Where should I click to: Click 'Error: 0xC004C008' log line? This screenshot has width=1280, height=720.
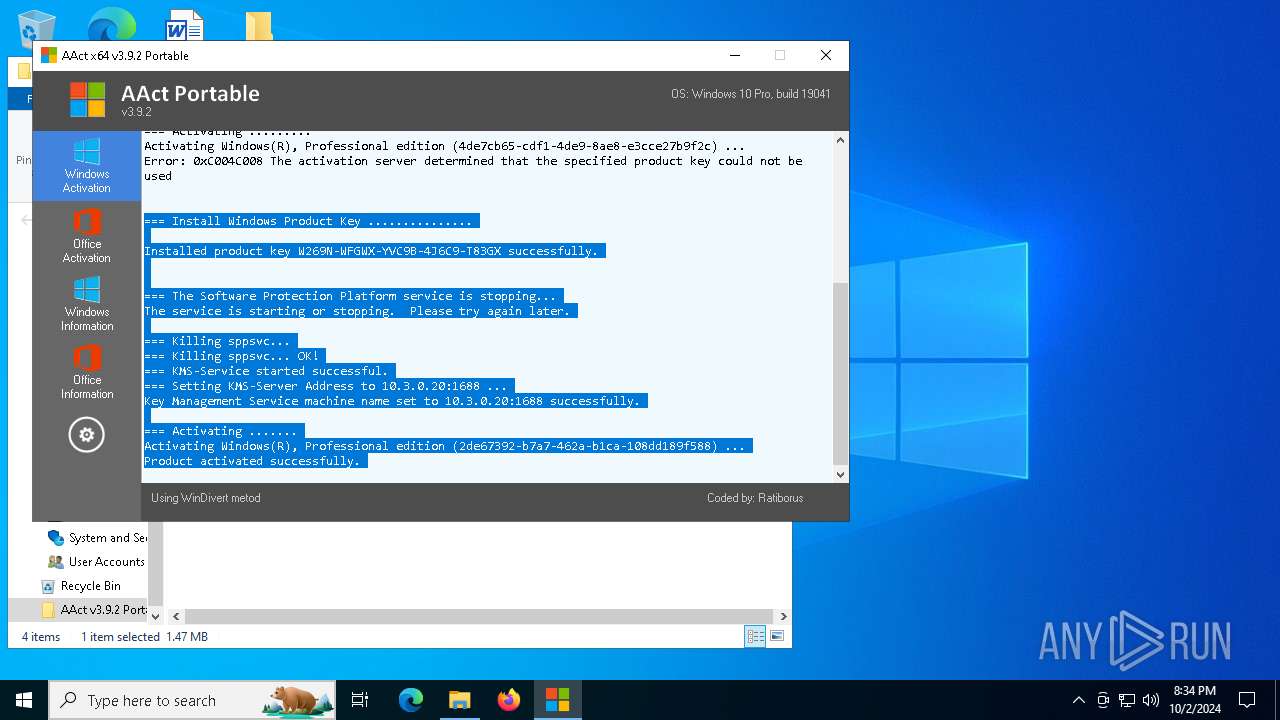pos(473,168)
